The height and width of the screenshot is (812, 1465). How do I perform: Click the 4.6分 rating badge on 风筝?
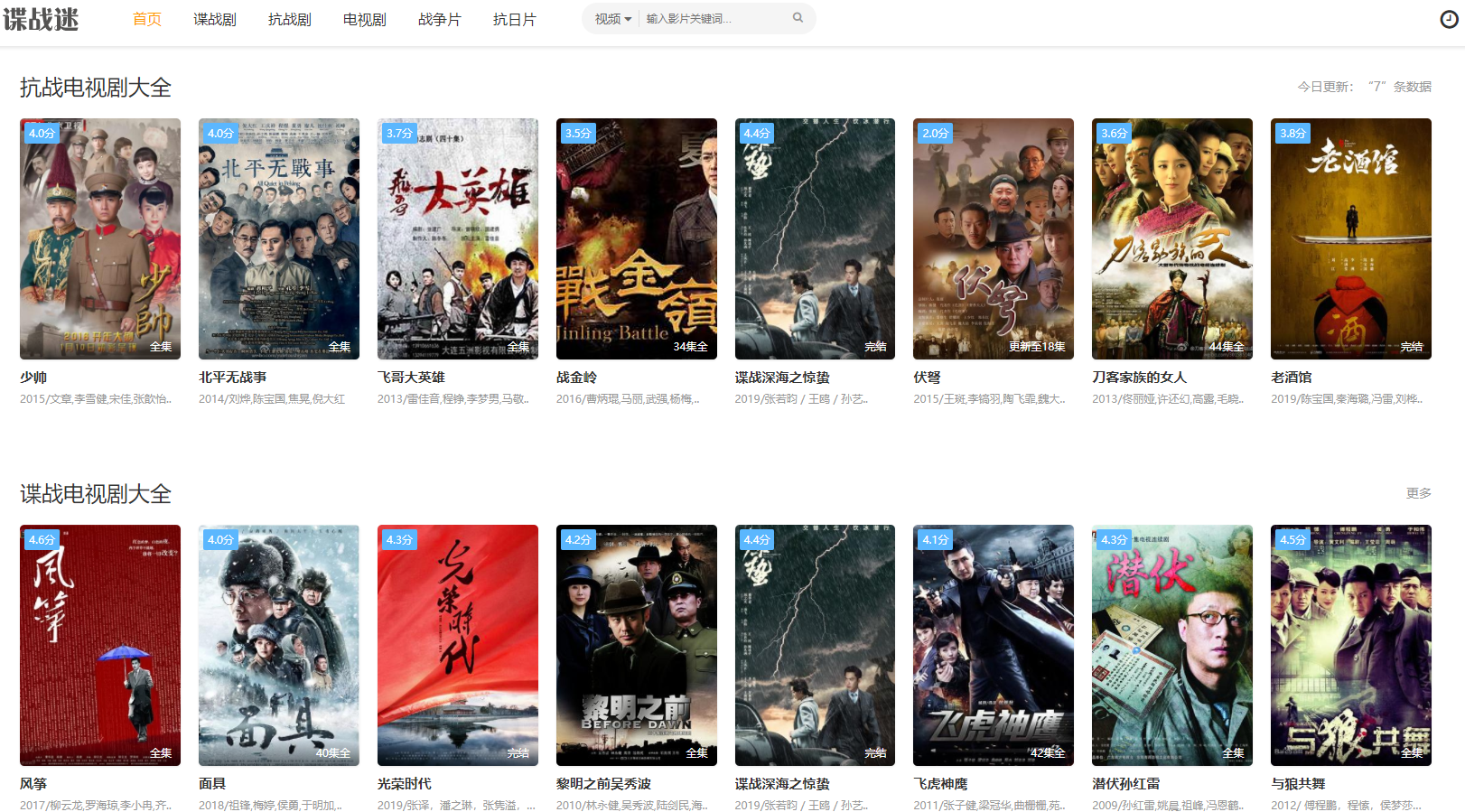pyautogui.click(x=42, y=539)
